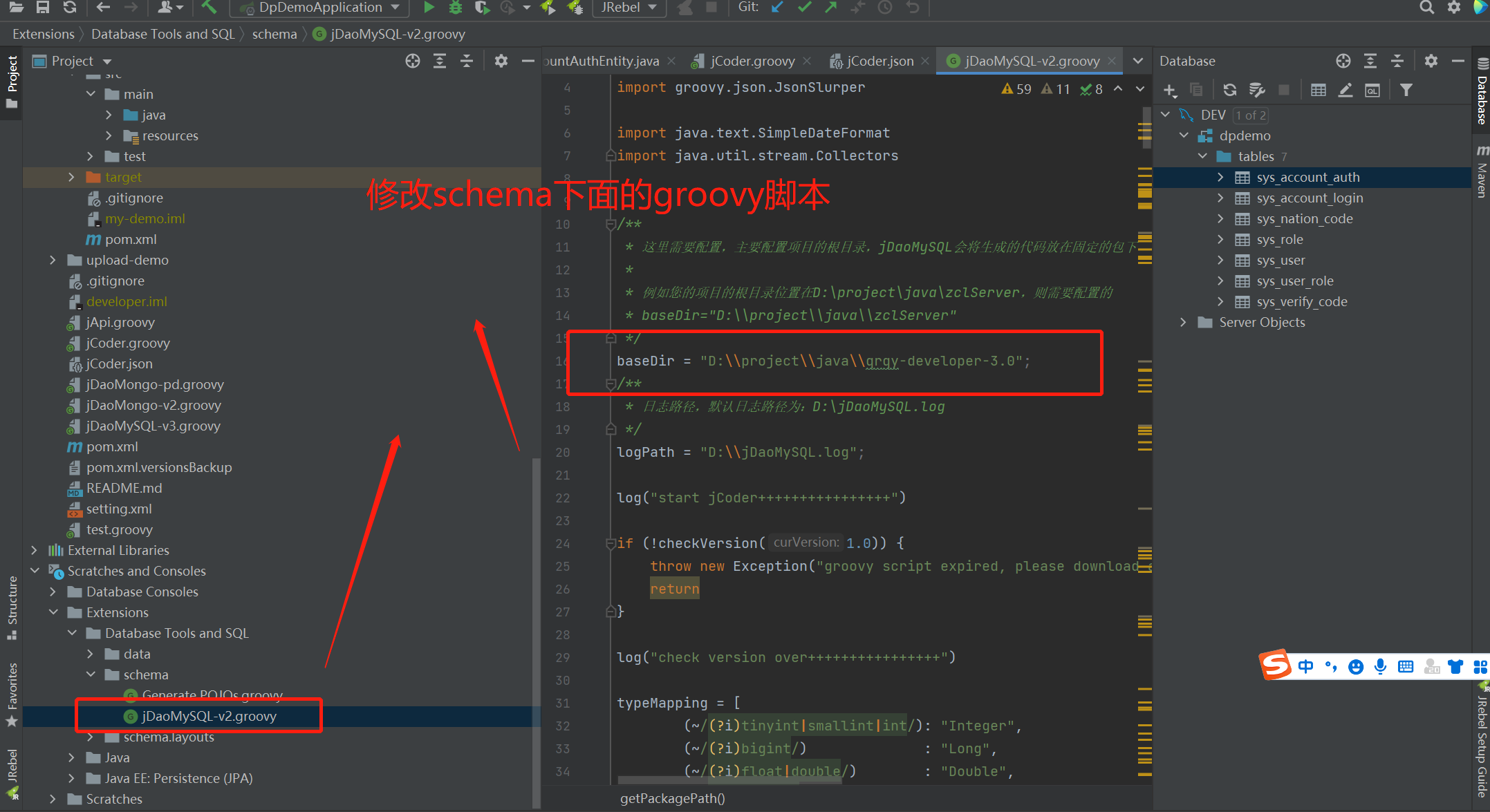Collapse all in Project panel
This screenshot has height=812, width=1490.
coord(467,61)
